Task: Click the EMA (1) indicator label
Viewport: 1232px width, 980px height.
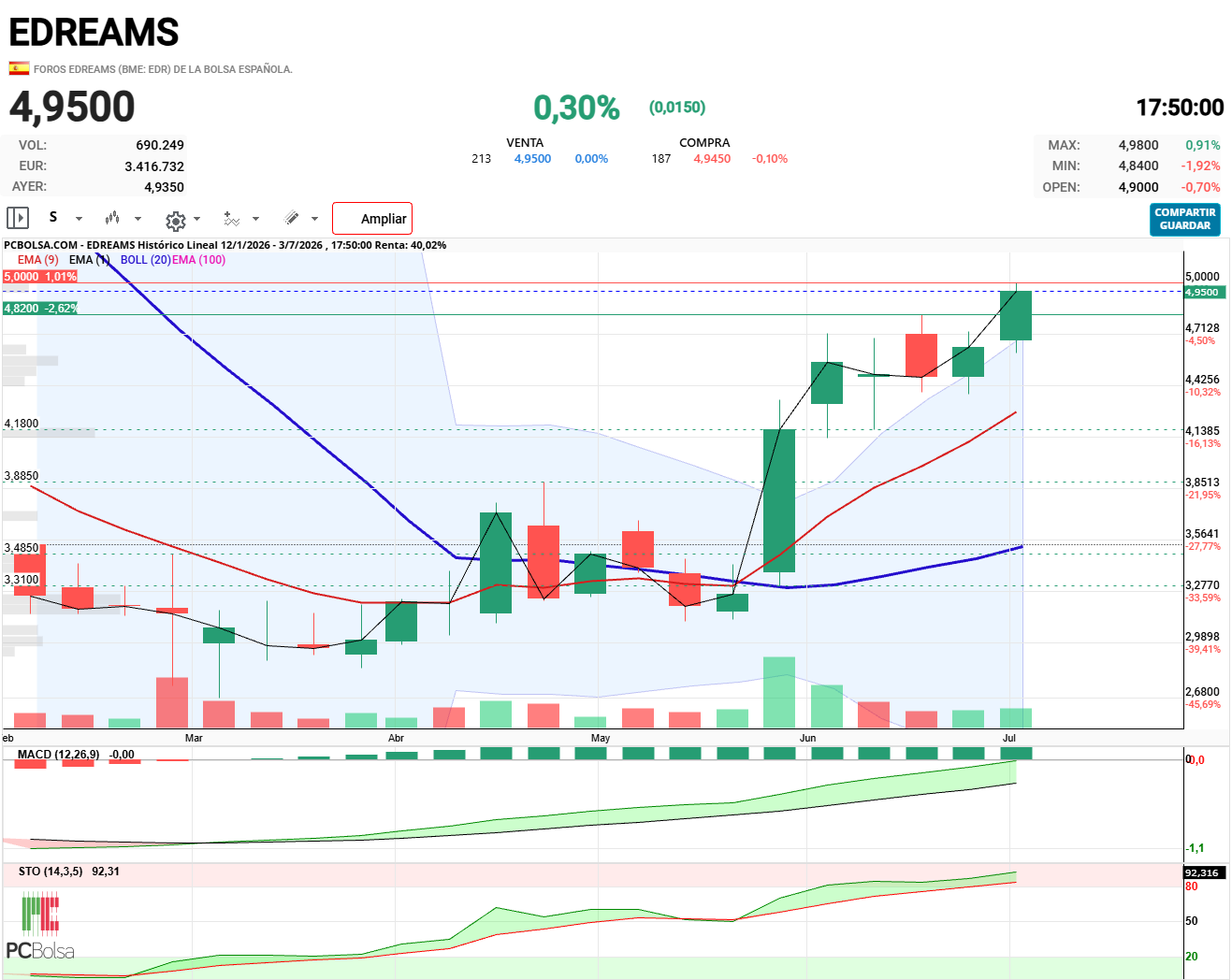Action: [89, 260]
